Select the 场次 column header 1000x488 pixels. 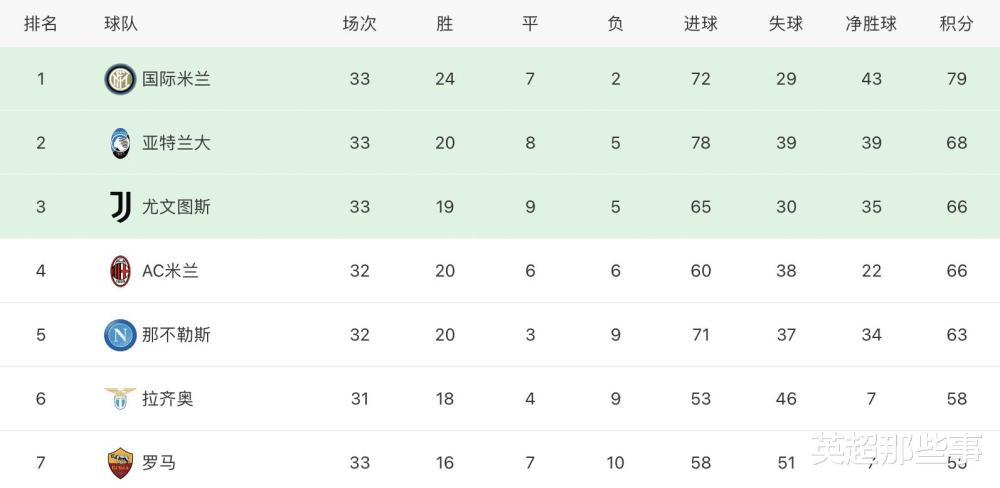pos(360,24)
